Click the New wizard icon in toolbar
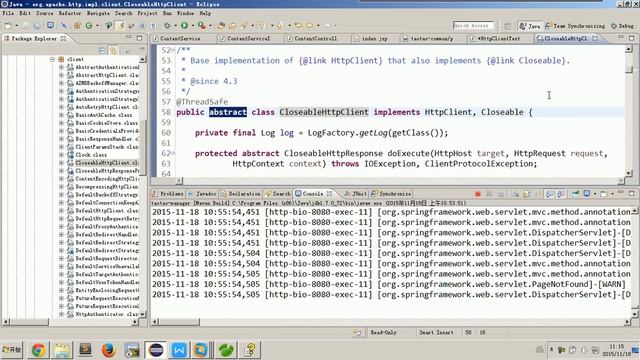The height and width of the screenshot is (360, 640). coord(8,25)
